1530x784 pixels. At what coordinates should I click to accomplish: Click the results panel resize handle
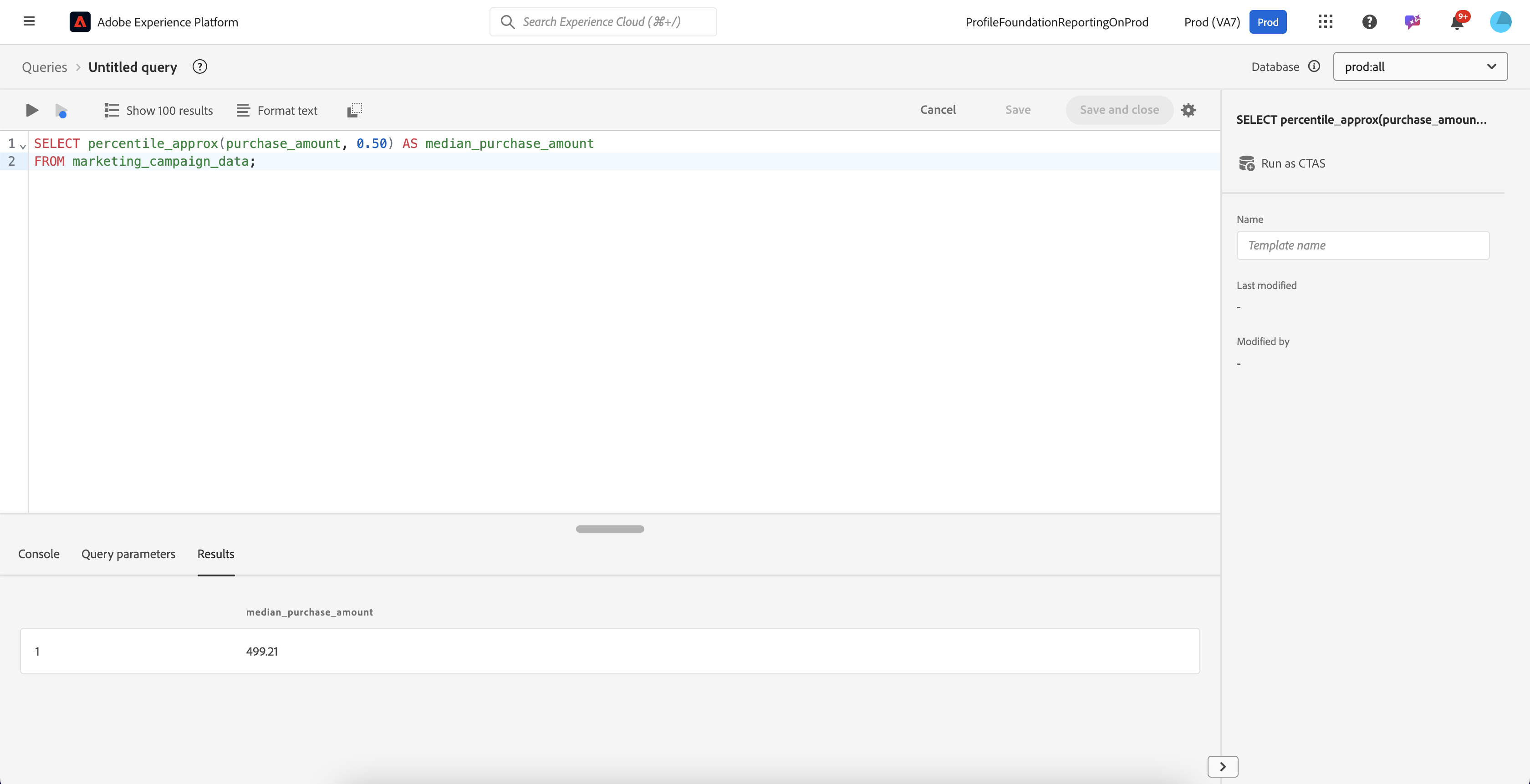(x=609, y=529)
